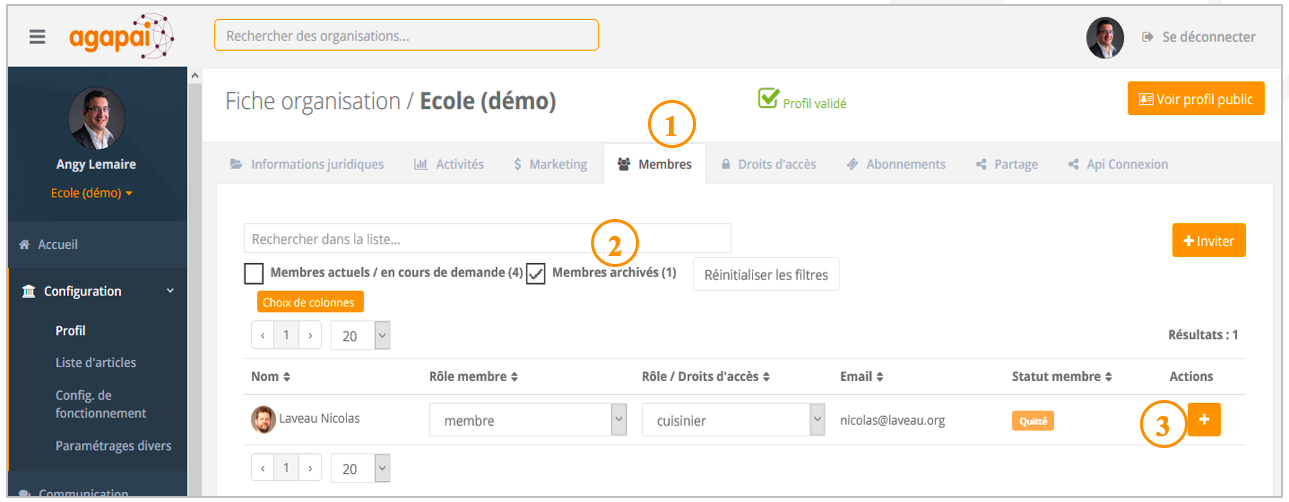Screen dimensions: 1289x502
Task: Select Profil in the sidebar
Action: click(70, 331)
